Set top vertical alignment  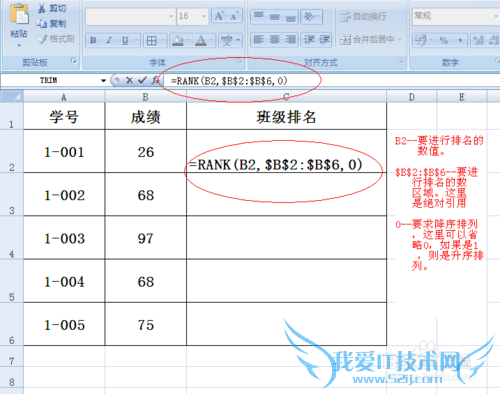(259, 16)
